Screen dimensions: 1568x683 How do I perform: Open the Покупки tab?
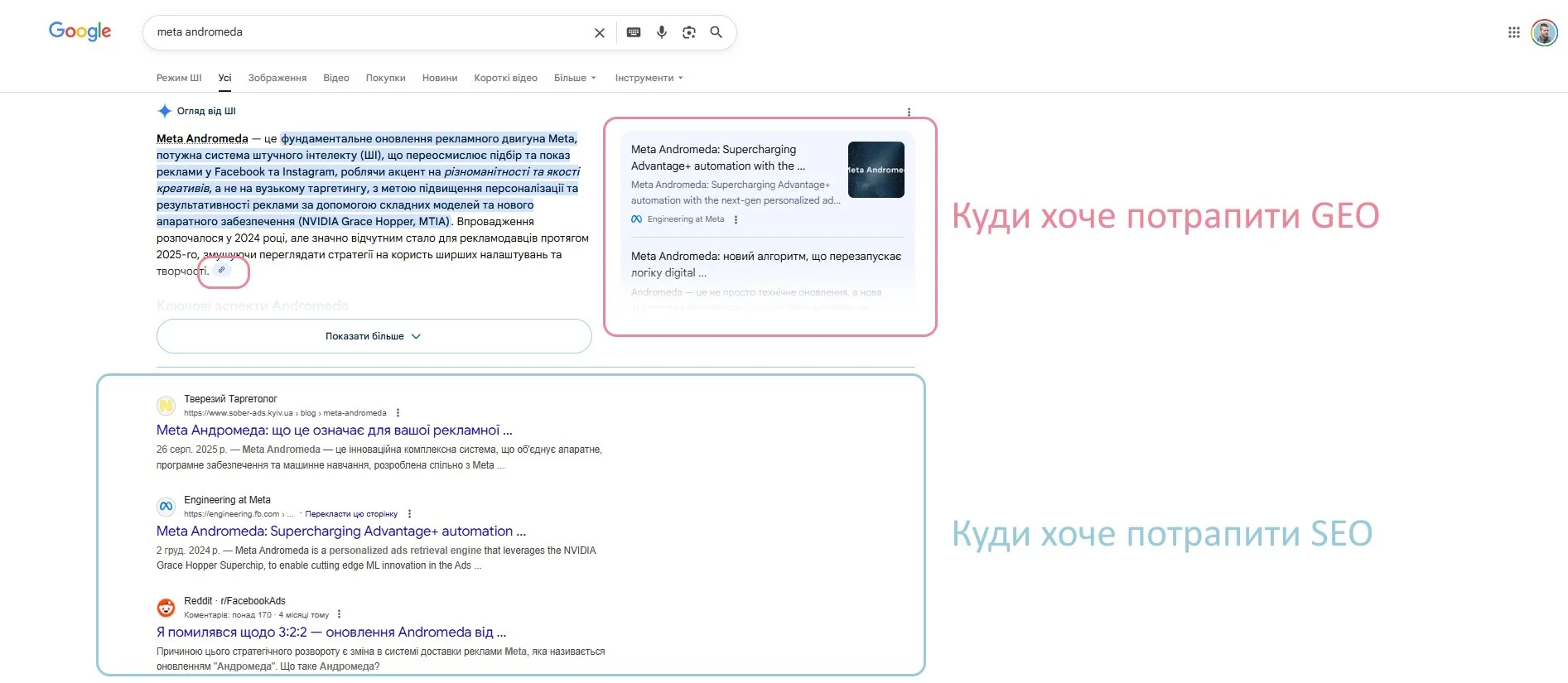click(x=386, y=78)
